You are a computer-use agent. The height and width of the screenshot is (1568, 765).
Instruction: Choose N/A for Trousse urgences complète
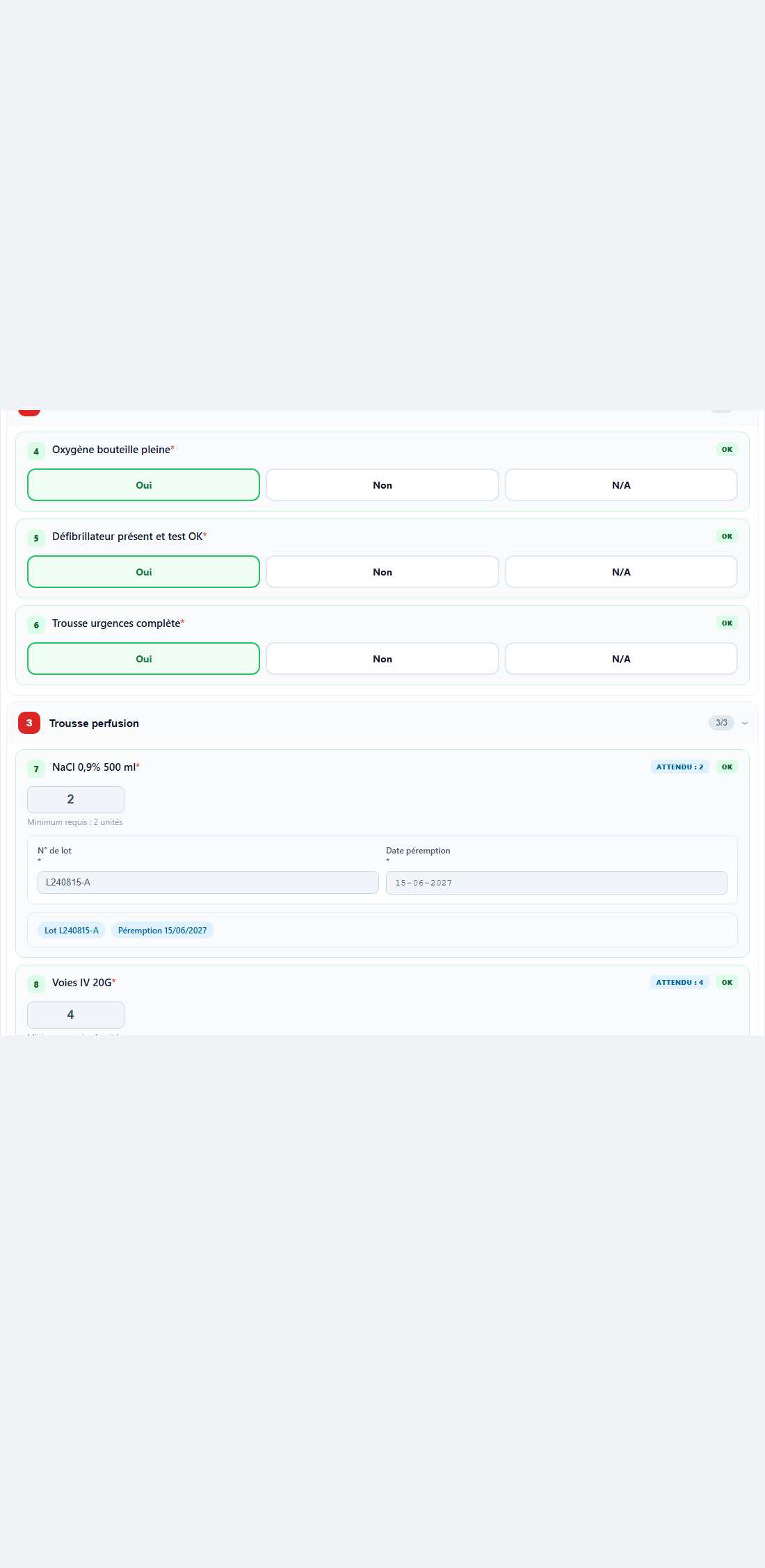pos(621,659)
